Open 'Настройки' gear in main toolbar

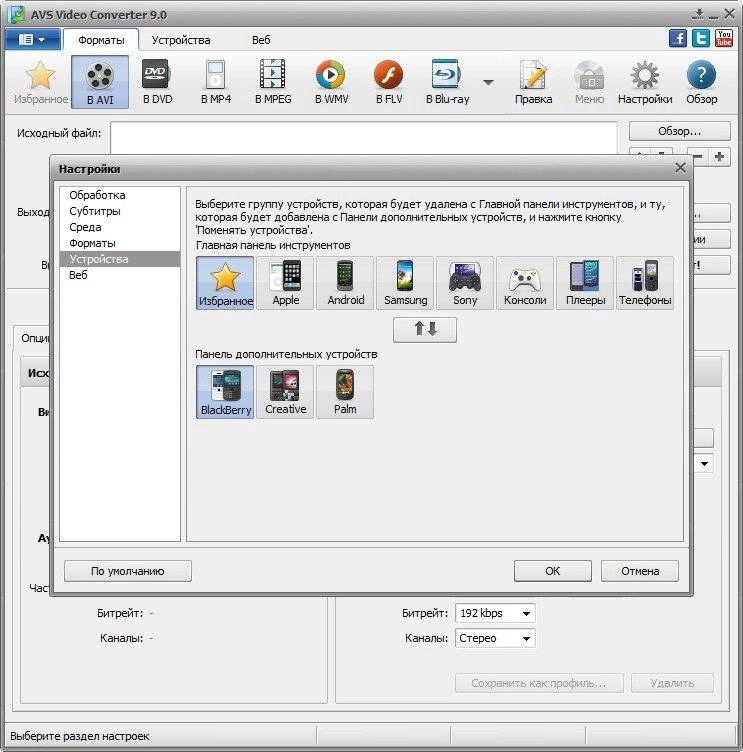pos(645,82)
